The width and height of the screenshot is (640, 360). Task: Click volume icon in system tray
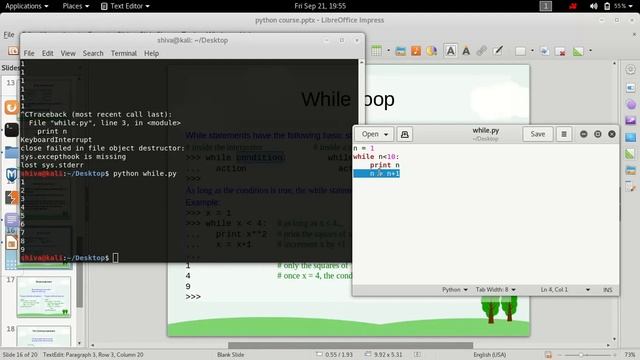click(x=593, y=6)
